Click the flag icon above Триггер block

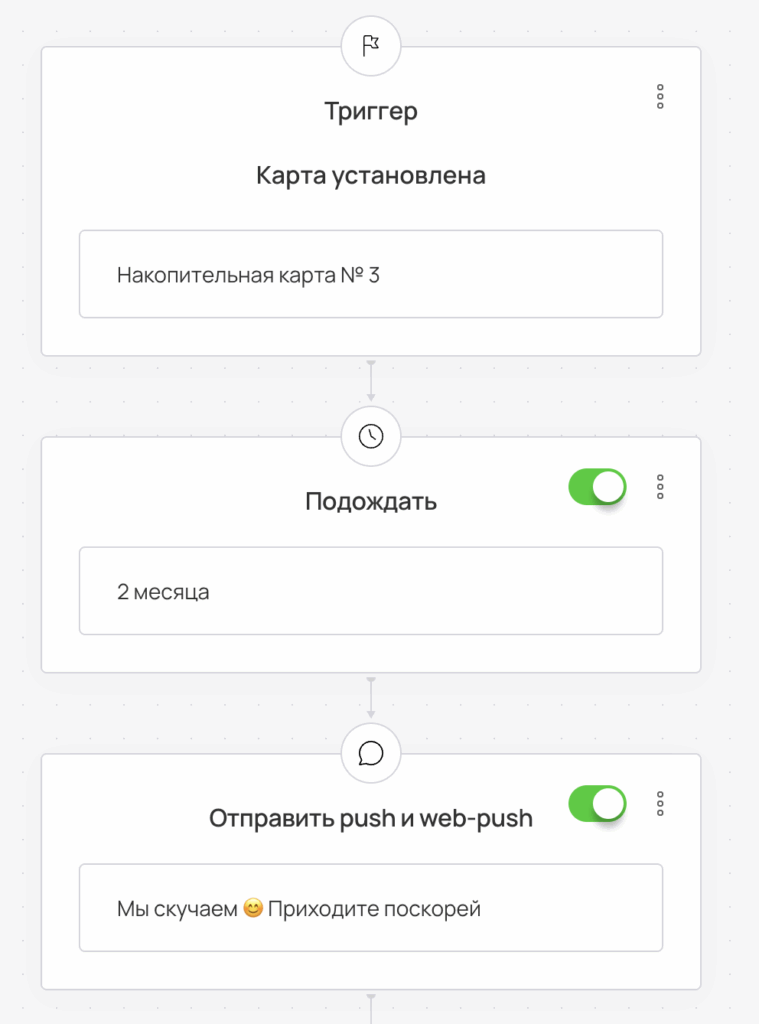(x=371, y=46)
